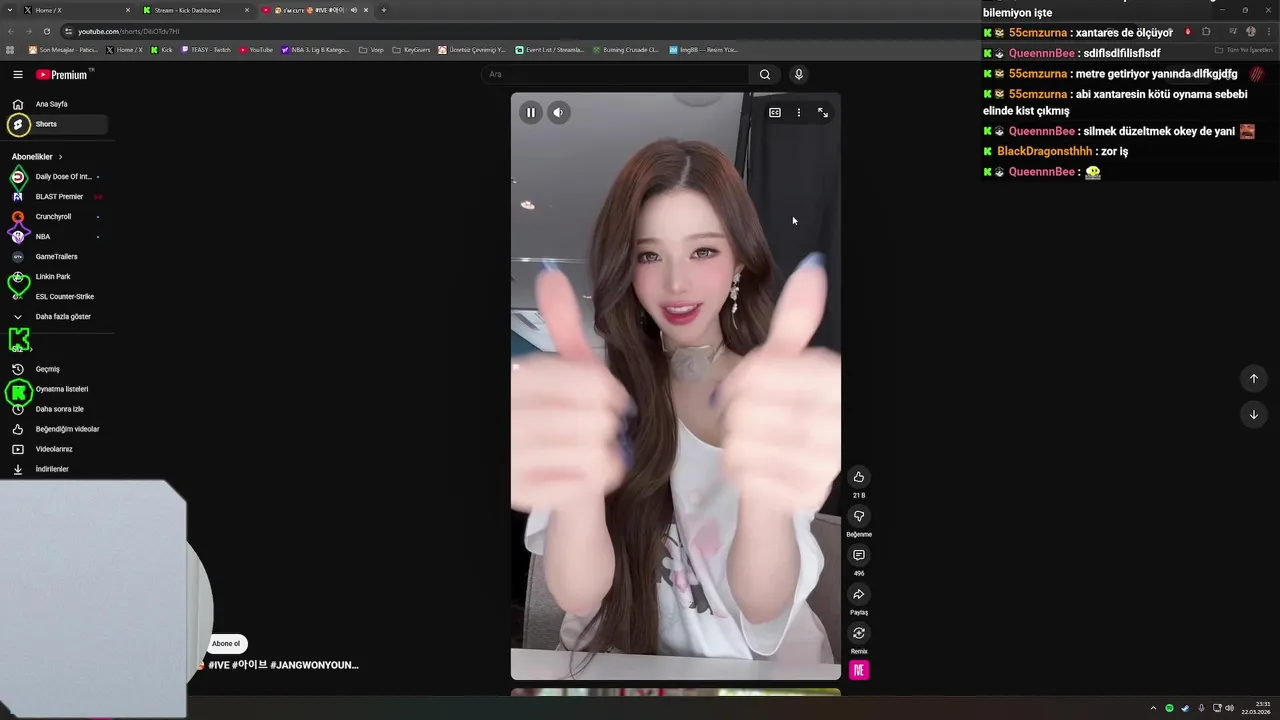Go back in browser history
Screen dimensions: 1280x720
[10, 31]
